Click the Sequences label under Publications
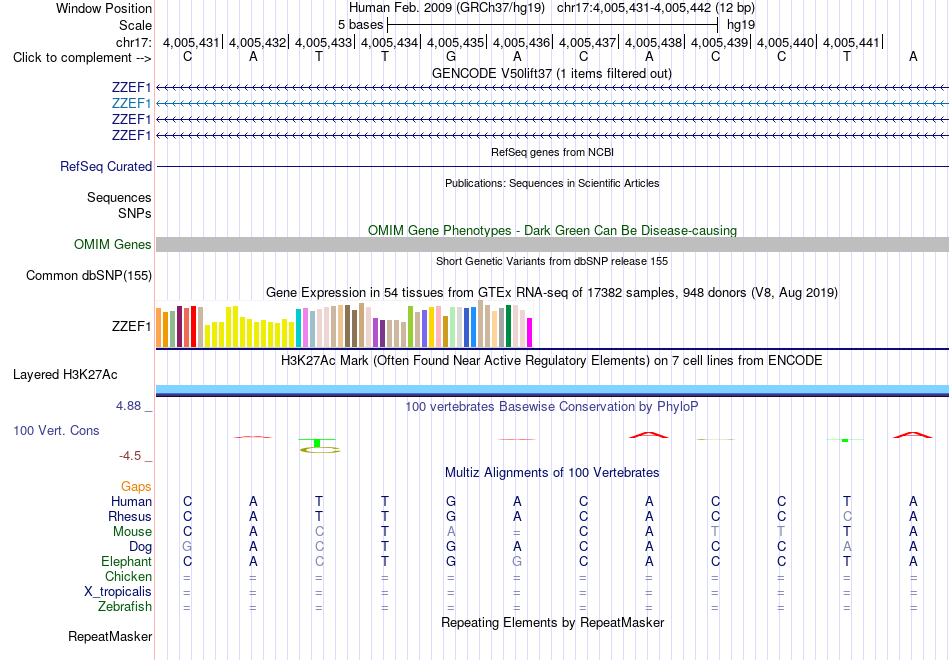This screenshot has width=950, height=660. point(119,198)
